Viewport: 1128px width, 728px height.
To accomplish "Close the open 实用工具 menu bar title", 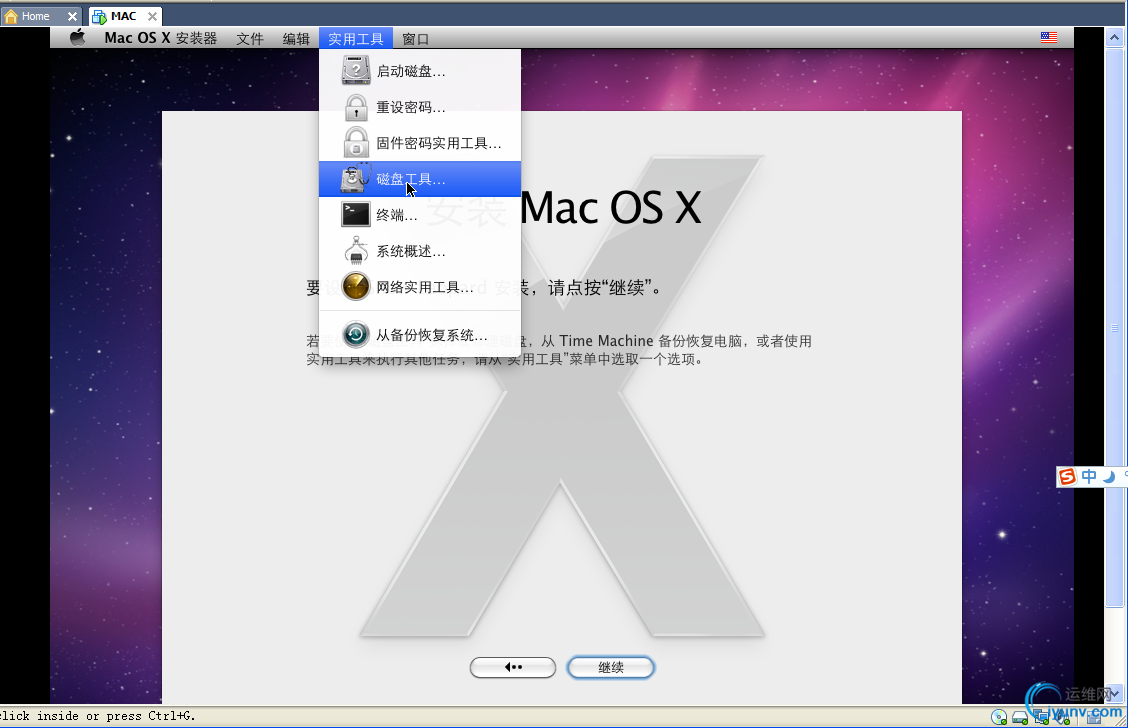I will pyautogui.click(x=356, y=39).
